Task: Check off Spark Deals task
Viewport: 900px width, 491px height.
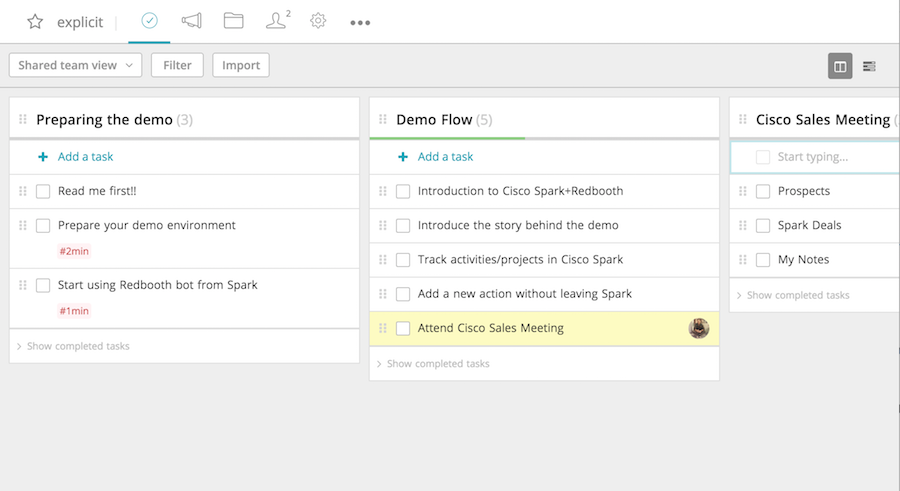Action: pyautogui.click(x=763, y=226)
